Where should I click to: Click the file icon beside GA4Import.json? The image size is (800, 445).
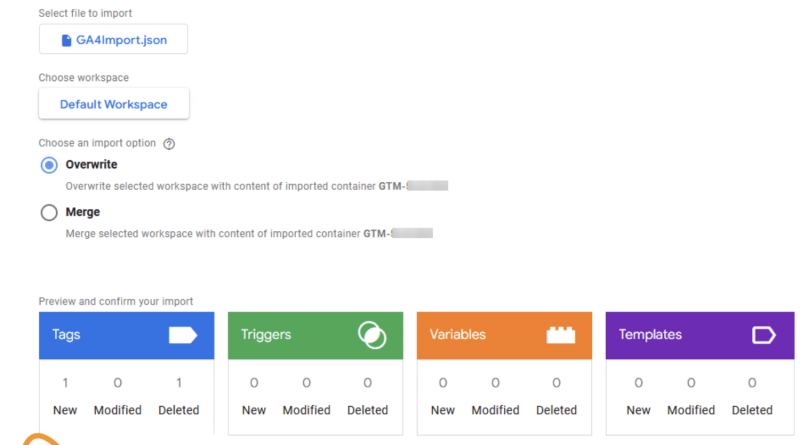click(x=66, y=40)
